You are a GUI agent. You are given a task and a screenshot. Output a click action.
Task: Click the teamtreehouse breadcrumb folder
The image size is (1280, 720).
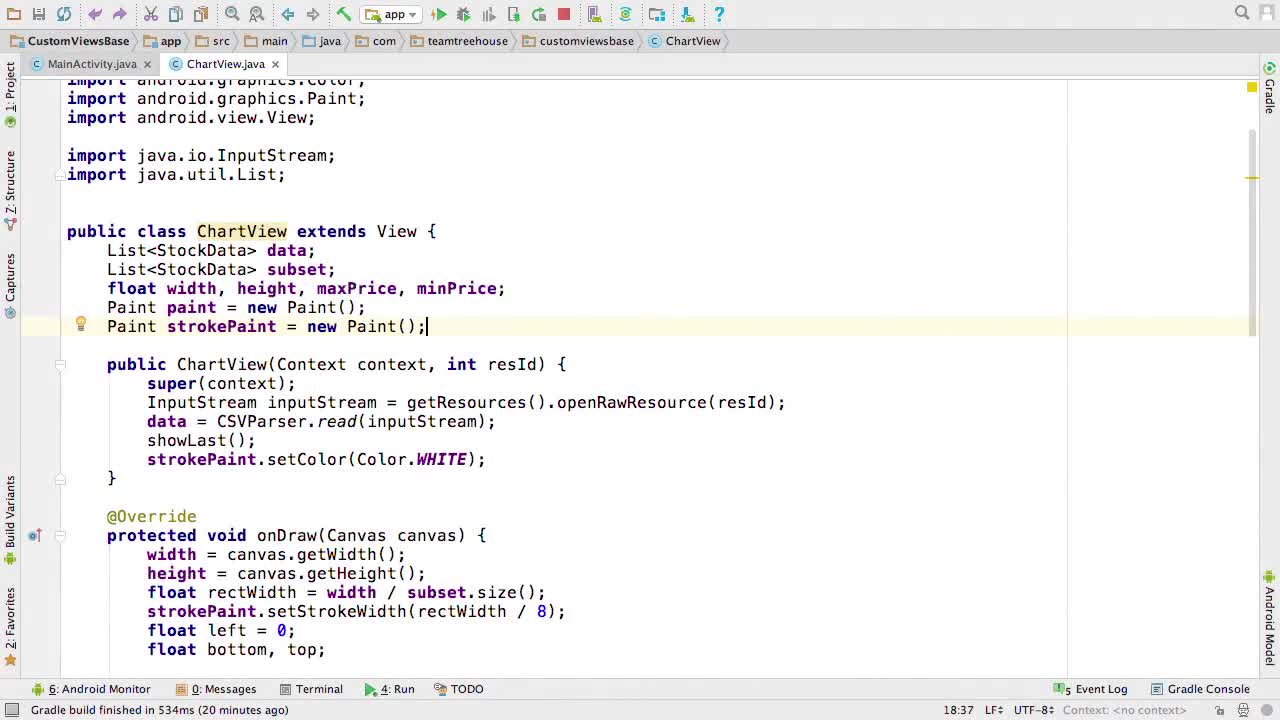click(x=459, y=41)
